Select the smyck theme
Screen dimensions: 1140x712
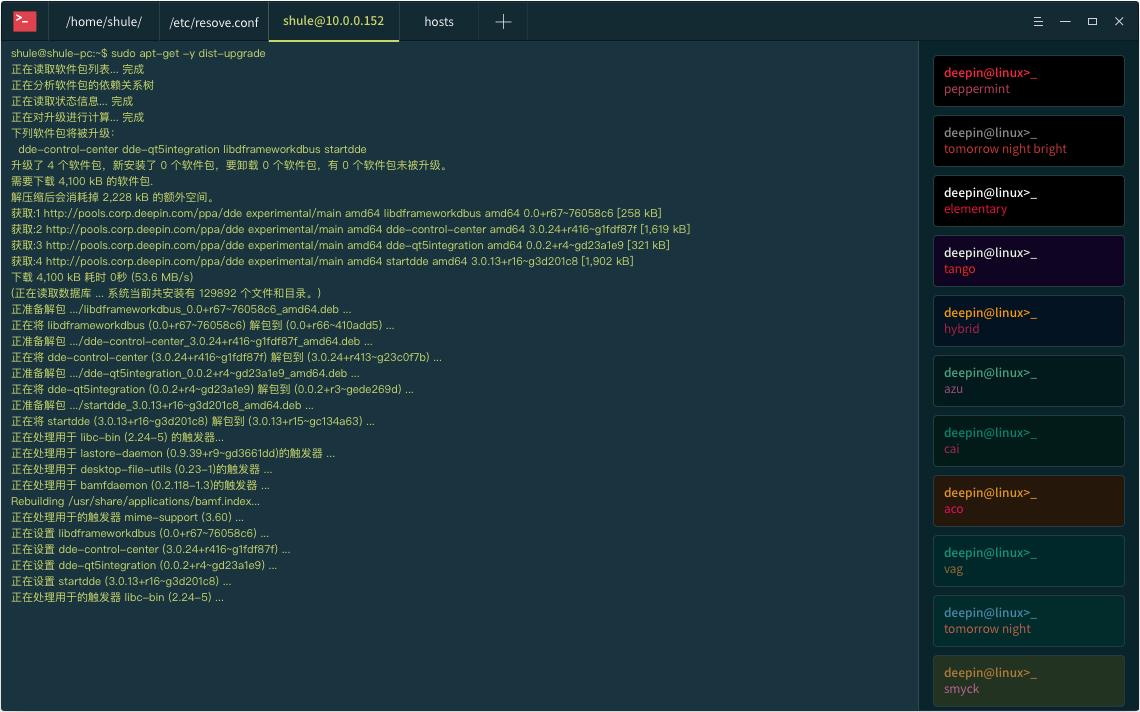click(x=1028, y=681)
